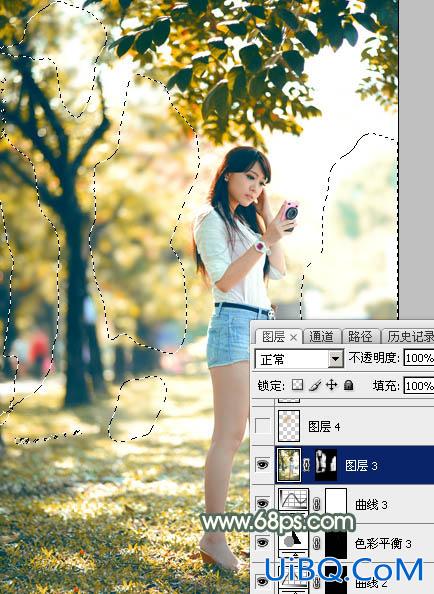Toggle lock image pixels brush icon
The height and width of the screenshot is (594, 434).
pos(315,385)
